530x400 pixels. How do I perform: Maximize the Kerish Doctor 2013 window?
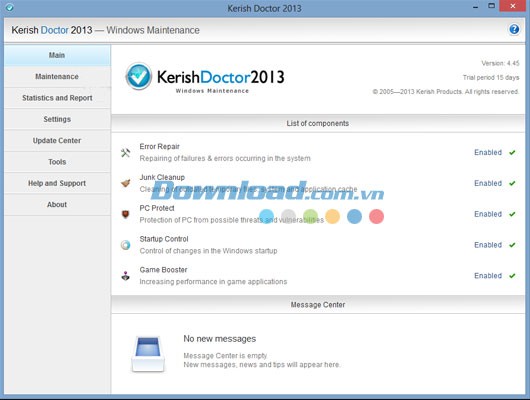point(491,6)
